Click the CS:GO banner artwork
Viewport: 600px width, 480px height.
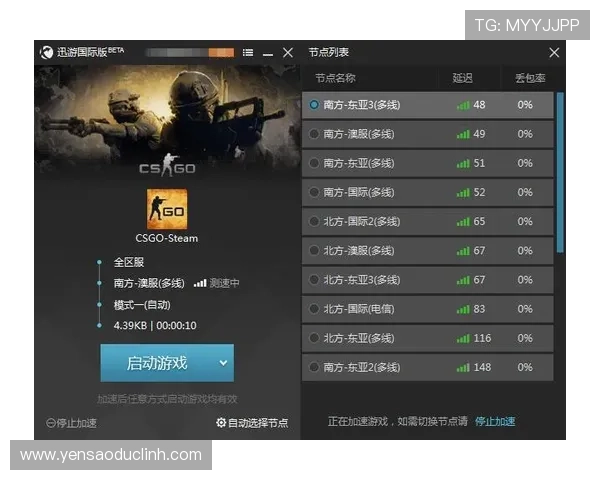click(x=167, y=121)
